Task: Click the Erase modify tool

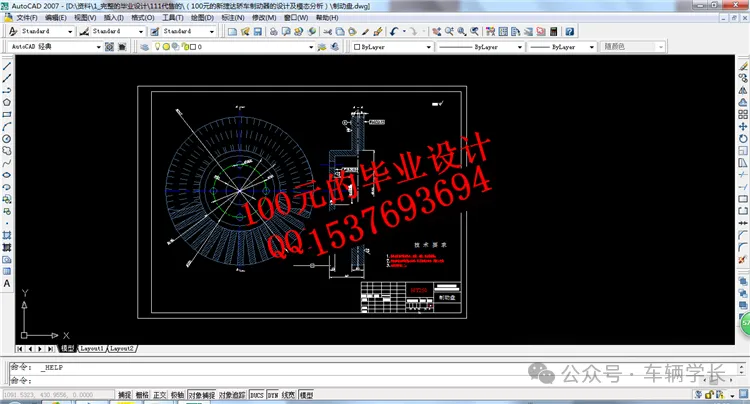Action: point(743,66)
